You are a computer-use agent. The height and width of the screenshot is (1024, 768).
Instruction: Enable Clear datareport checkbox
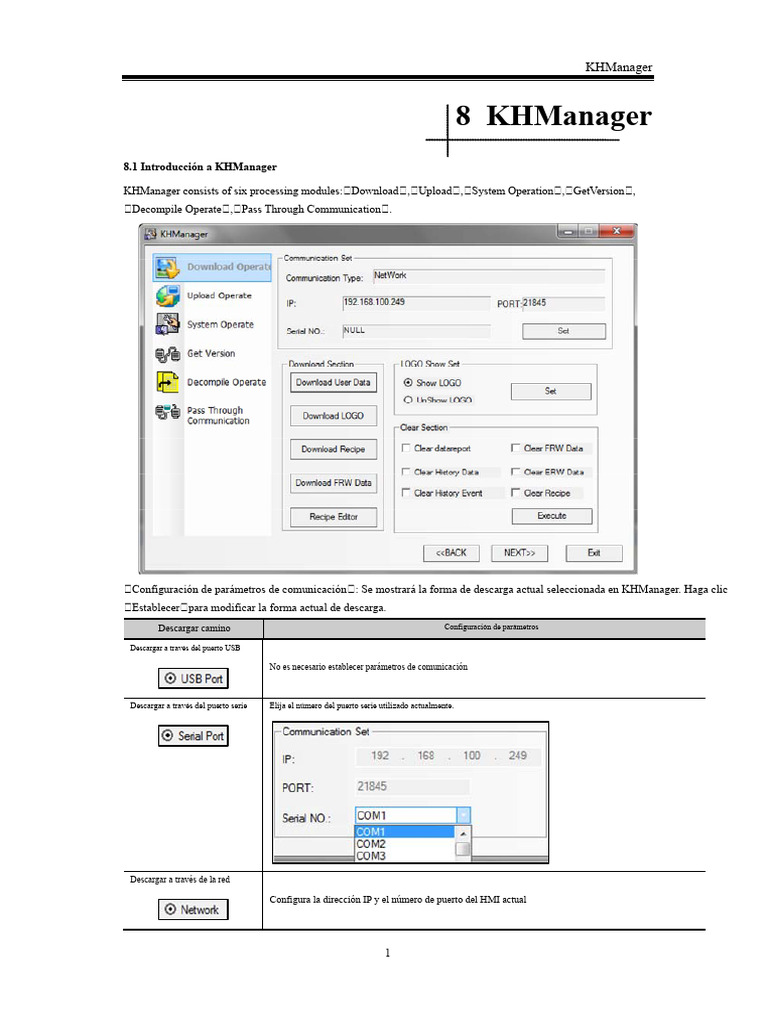pyautogui.click(x=406, y=448)
